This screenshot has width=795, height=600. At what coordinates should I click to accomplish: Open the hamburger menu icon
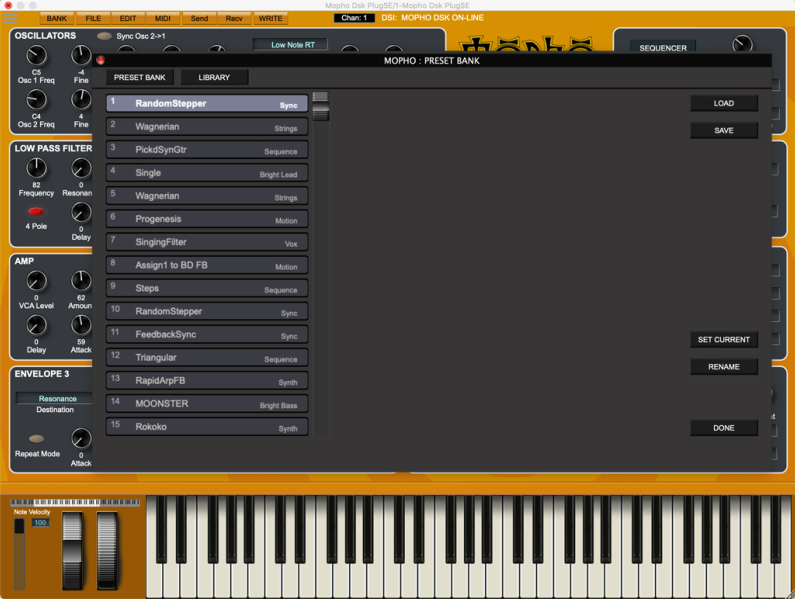click(10, 18)
